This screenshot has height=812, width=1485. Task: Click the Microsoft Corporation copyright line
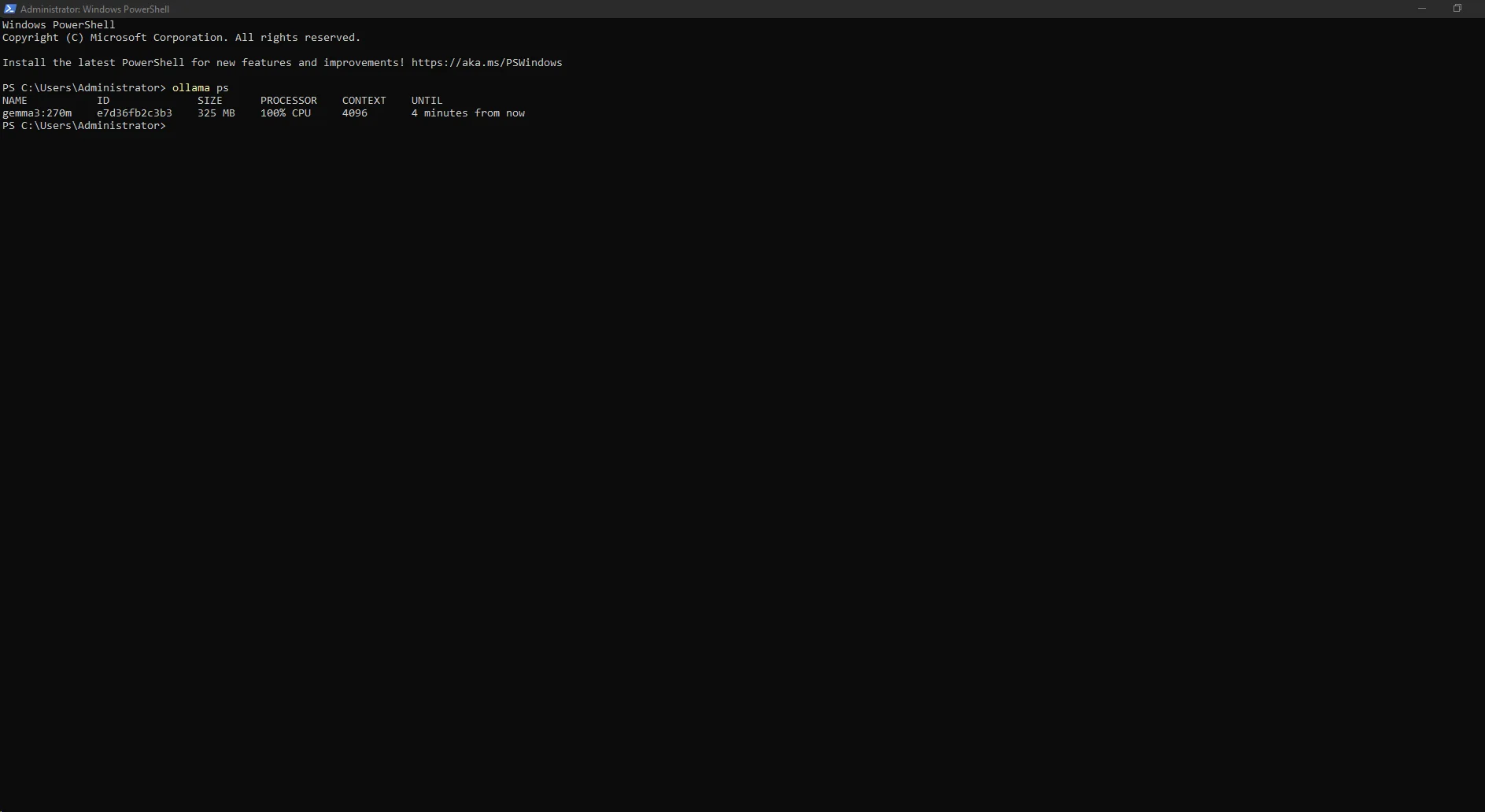pos(181,38)
